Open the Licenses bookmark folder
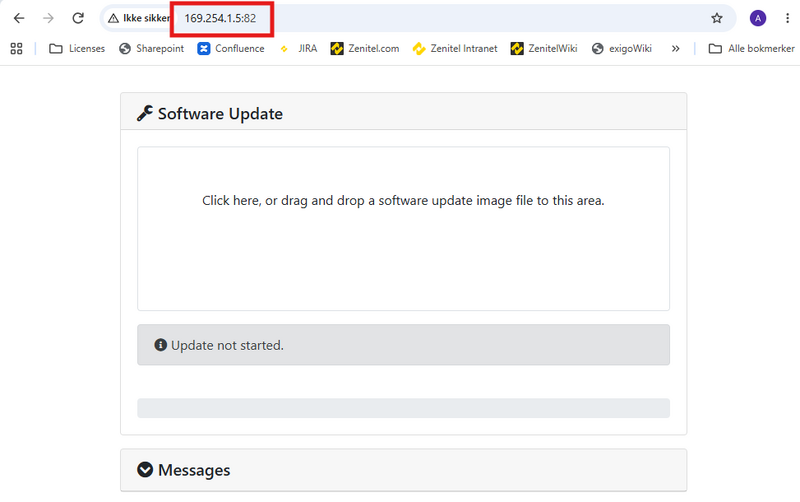 tap(77, 48)
